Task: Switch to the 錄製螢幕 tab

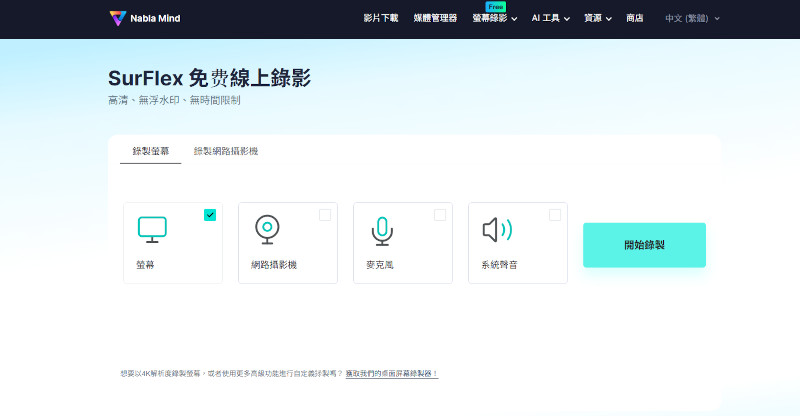Action: pos(151,151)
